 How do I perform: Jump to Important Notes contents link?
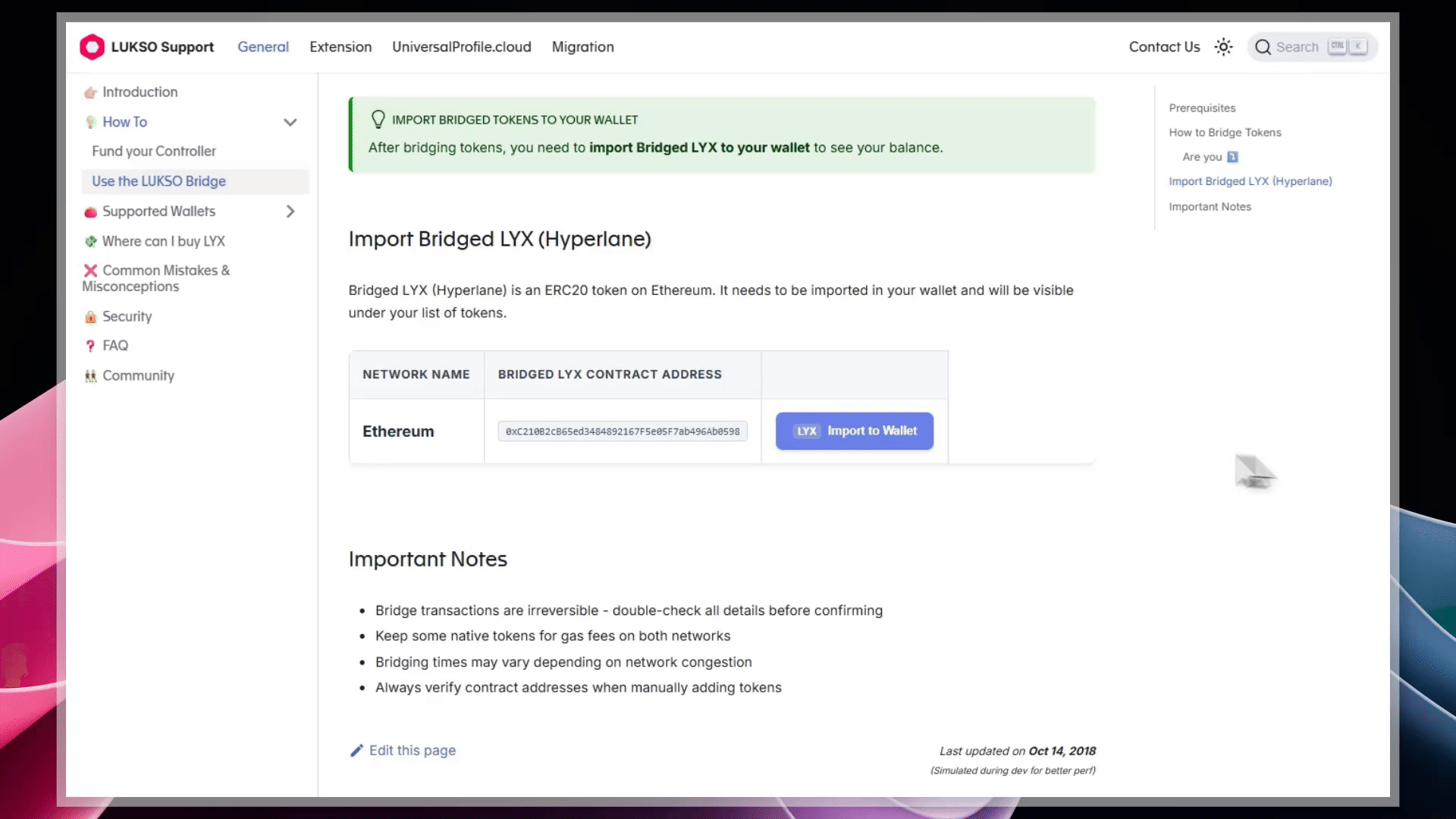(1210, 206)
